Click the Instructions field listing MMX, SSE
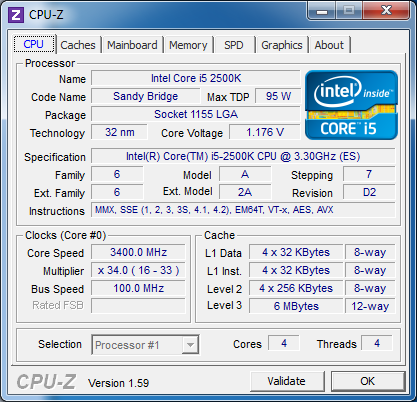 243,210
